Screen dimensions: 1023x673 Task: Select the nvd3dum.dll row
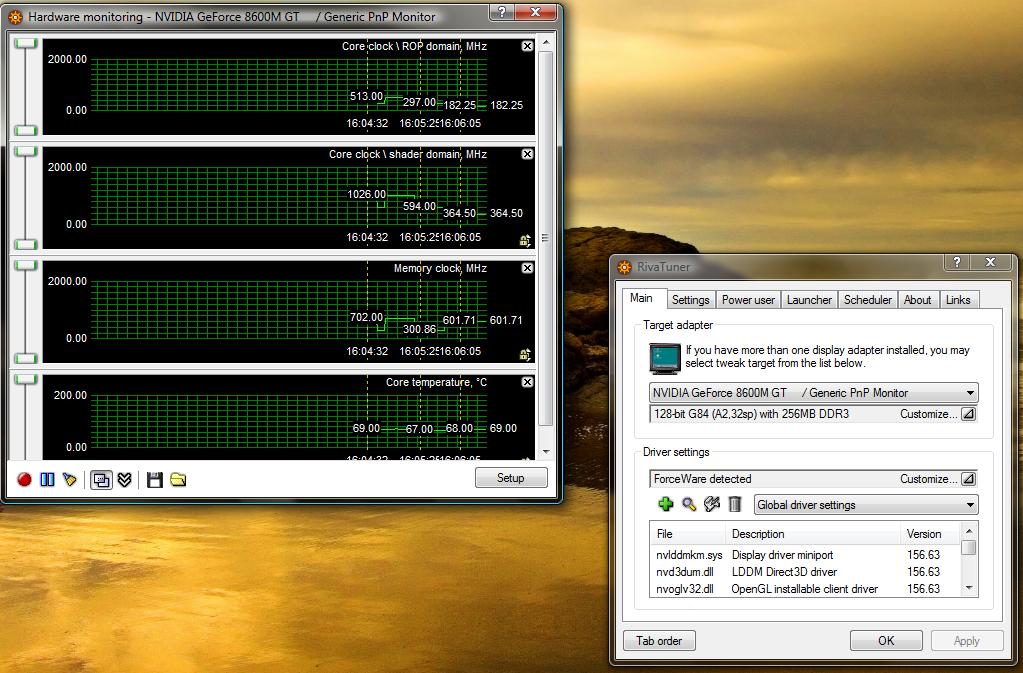805,572
